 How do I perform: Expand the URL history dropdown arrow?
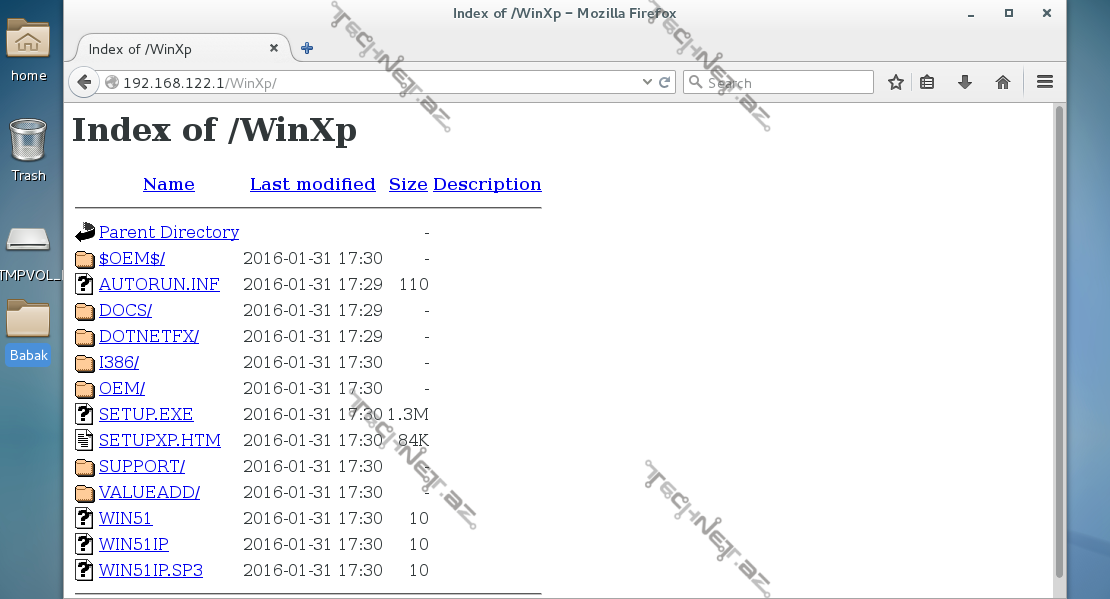pos(647,83)
